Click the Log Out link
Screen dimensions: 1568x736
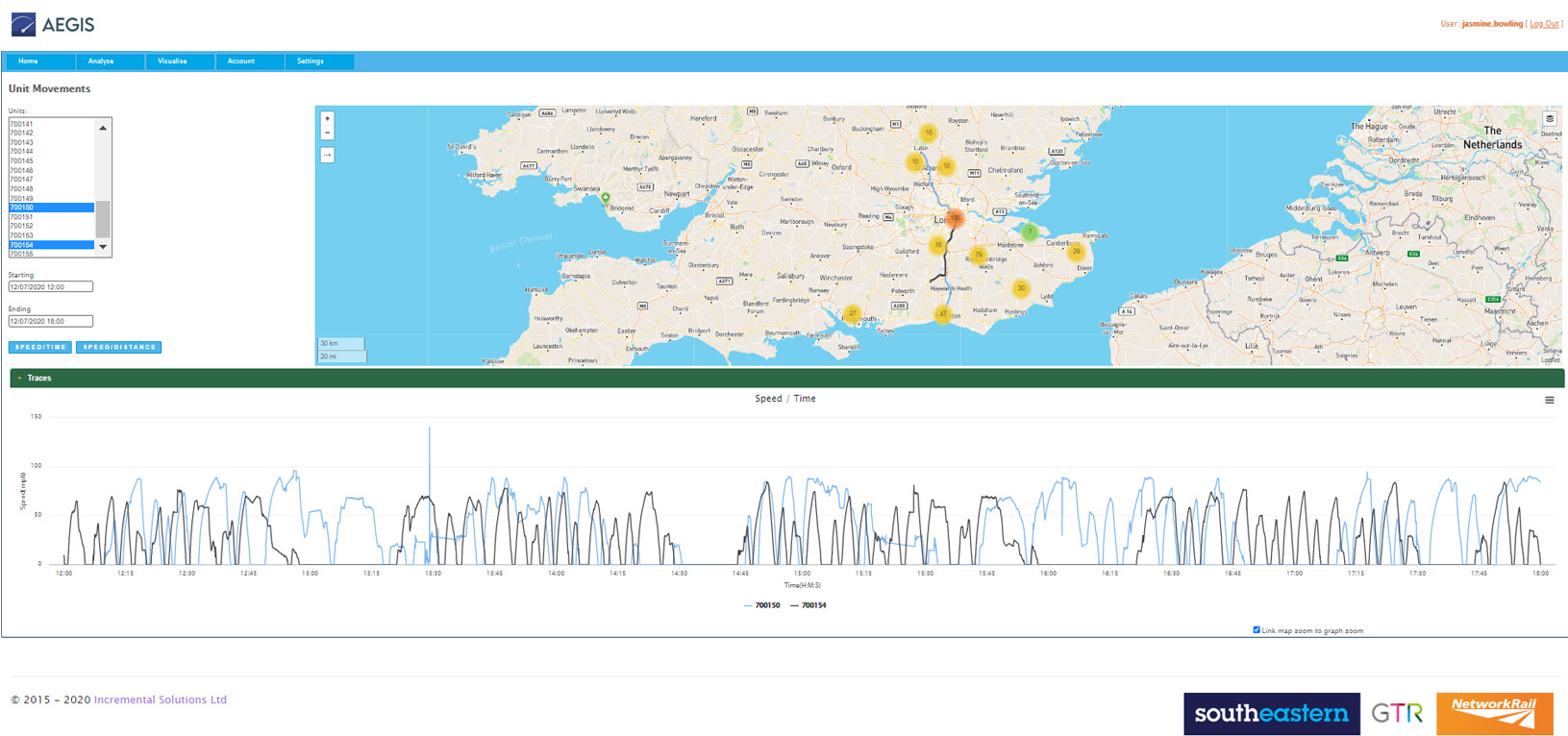1544,24
